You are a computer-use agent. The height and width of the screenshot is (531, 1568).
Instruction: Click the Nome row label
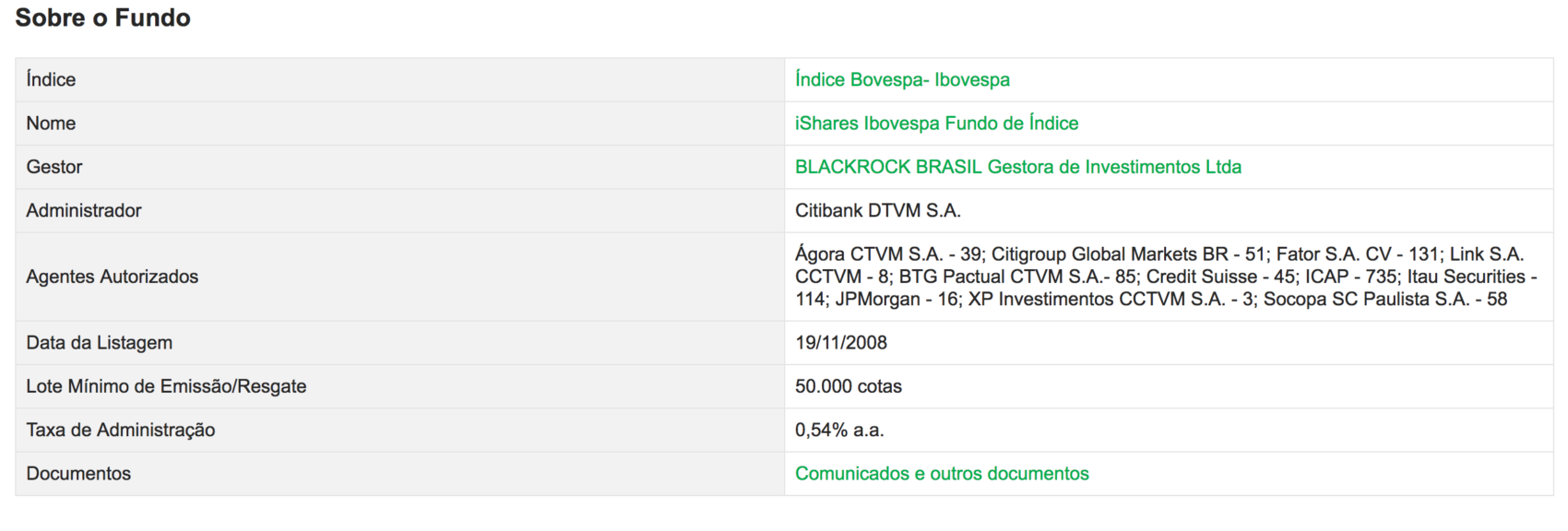point(51,124)
